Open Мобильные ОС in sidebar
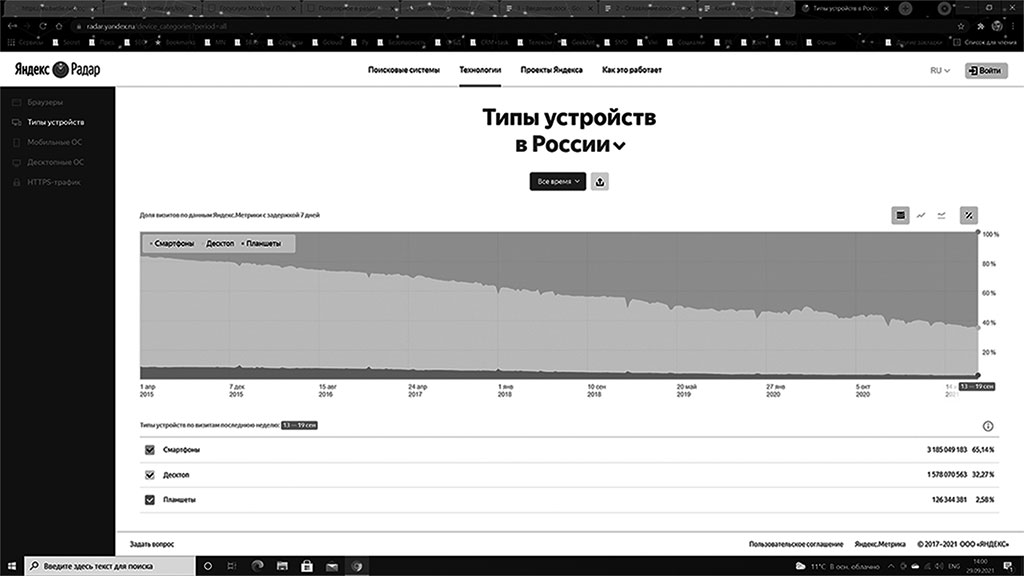 55,142
